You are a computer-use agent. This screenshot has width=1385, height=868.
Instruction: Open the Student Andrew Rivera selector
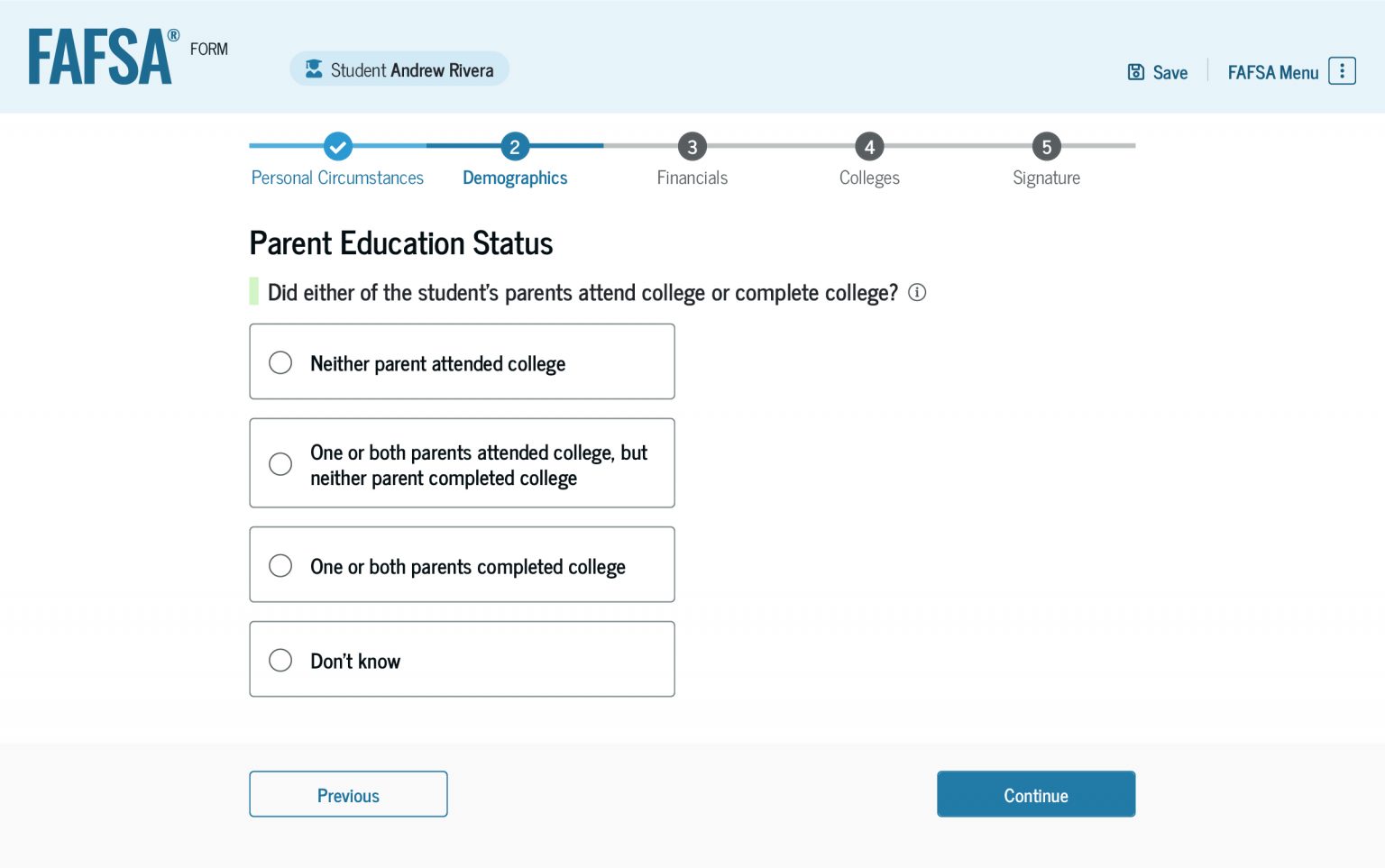[399, 68]
